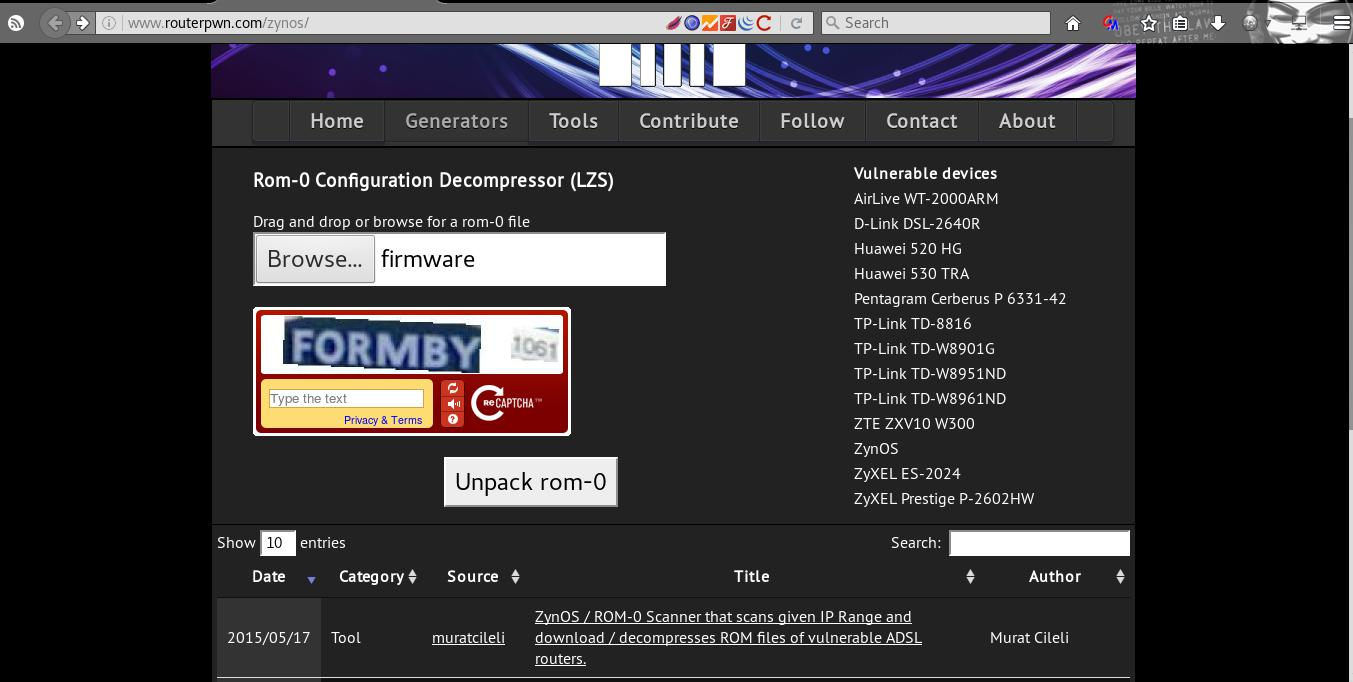Sort table by Source column
Screen dimensions: 1353x682
474,577
